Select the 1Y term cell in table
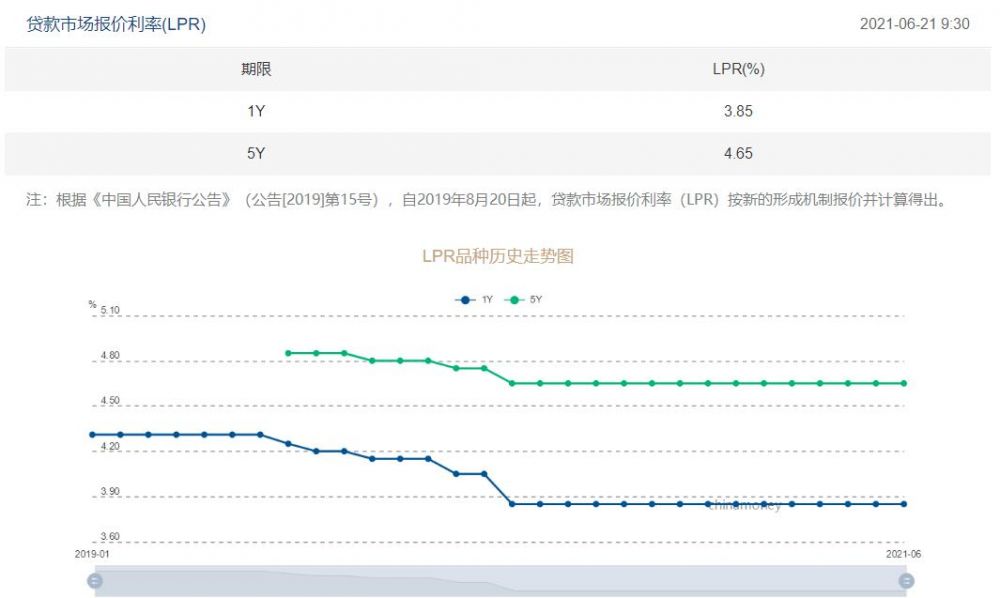The width and height of the screenshot is (1000, 598). pos(256,112)
